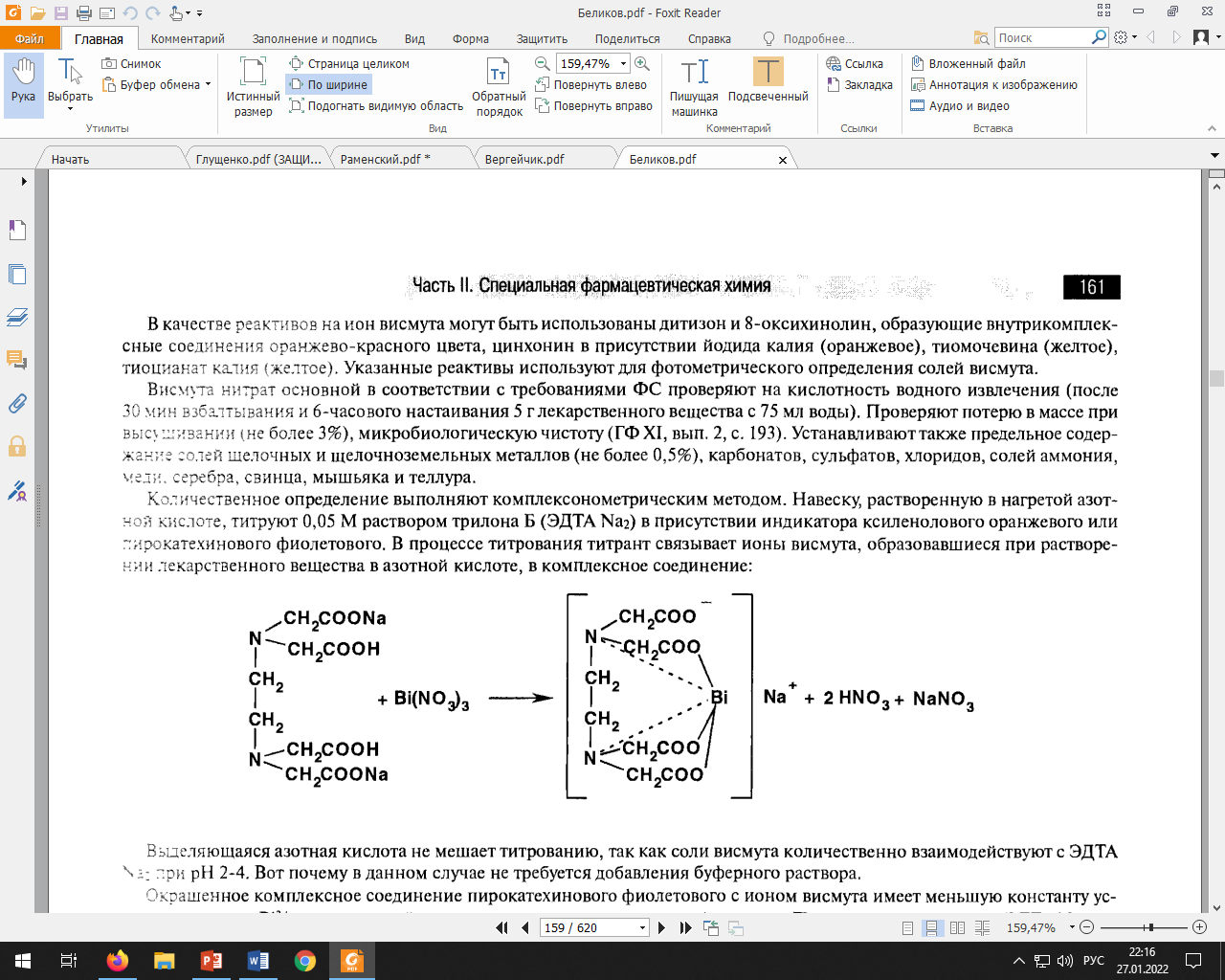
Task: Fit page with Страница целиком
Action: click(x=348, y=64)
